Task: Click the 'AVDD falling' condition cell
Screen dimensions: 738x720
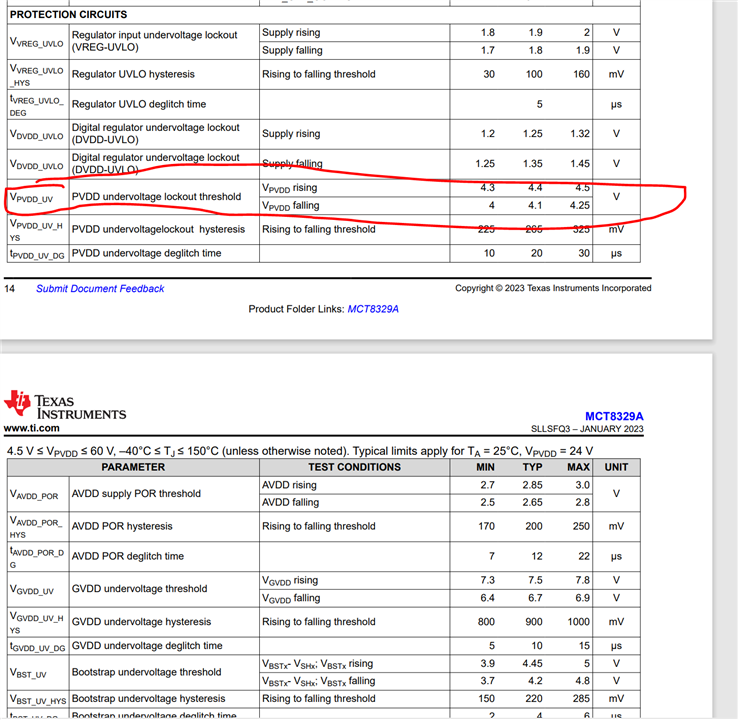Action: [x=354, y=503]
